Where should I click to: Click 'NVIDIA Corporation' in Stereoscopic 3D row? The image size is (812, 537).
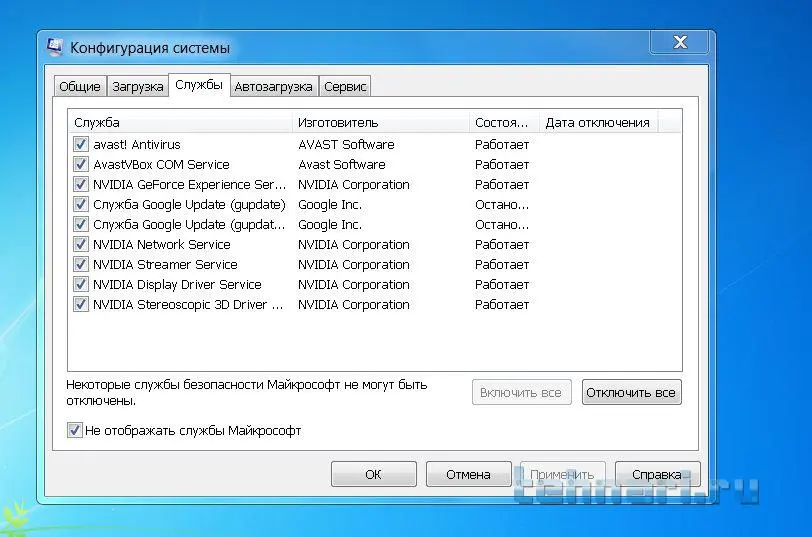[354, 304]
